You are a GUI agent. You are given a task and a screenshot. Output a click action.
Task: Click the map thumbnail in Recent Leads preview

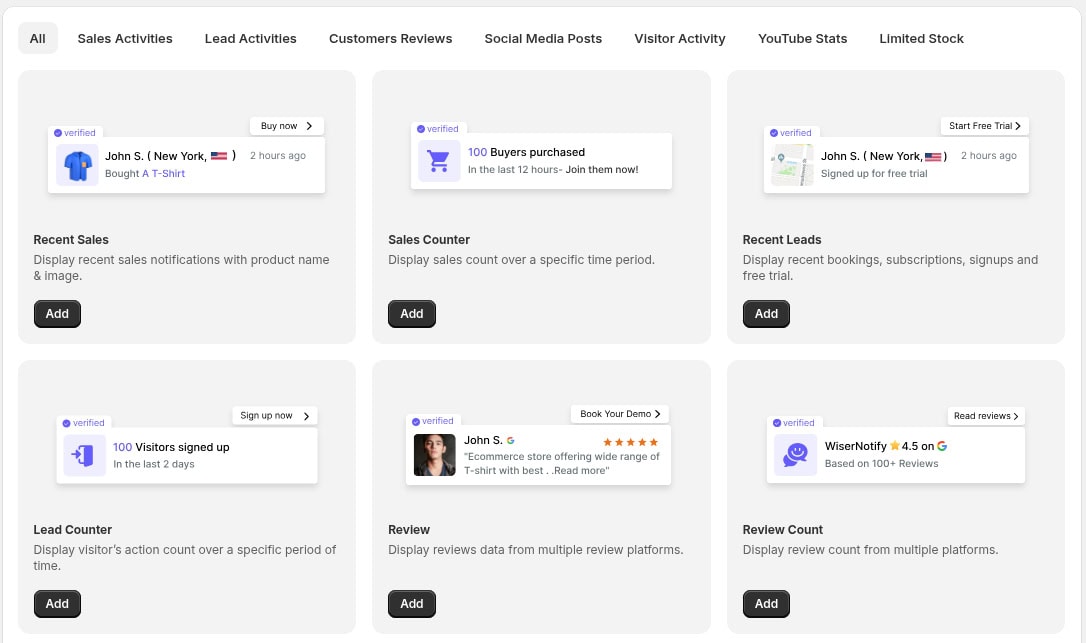[792, 165]
